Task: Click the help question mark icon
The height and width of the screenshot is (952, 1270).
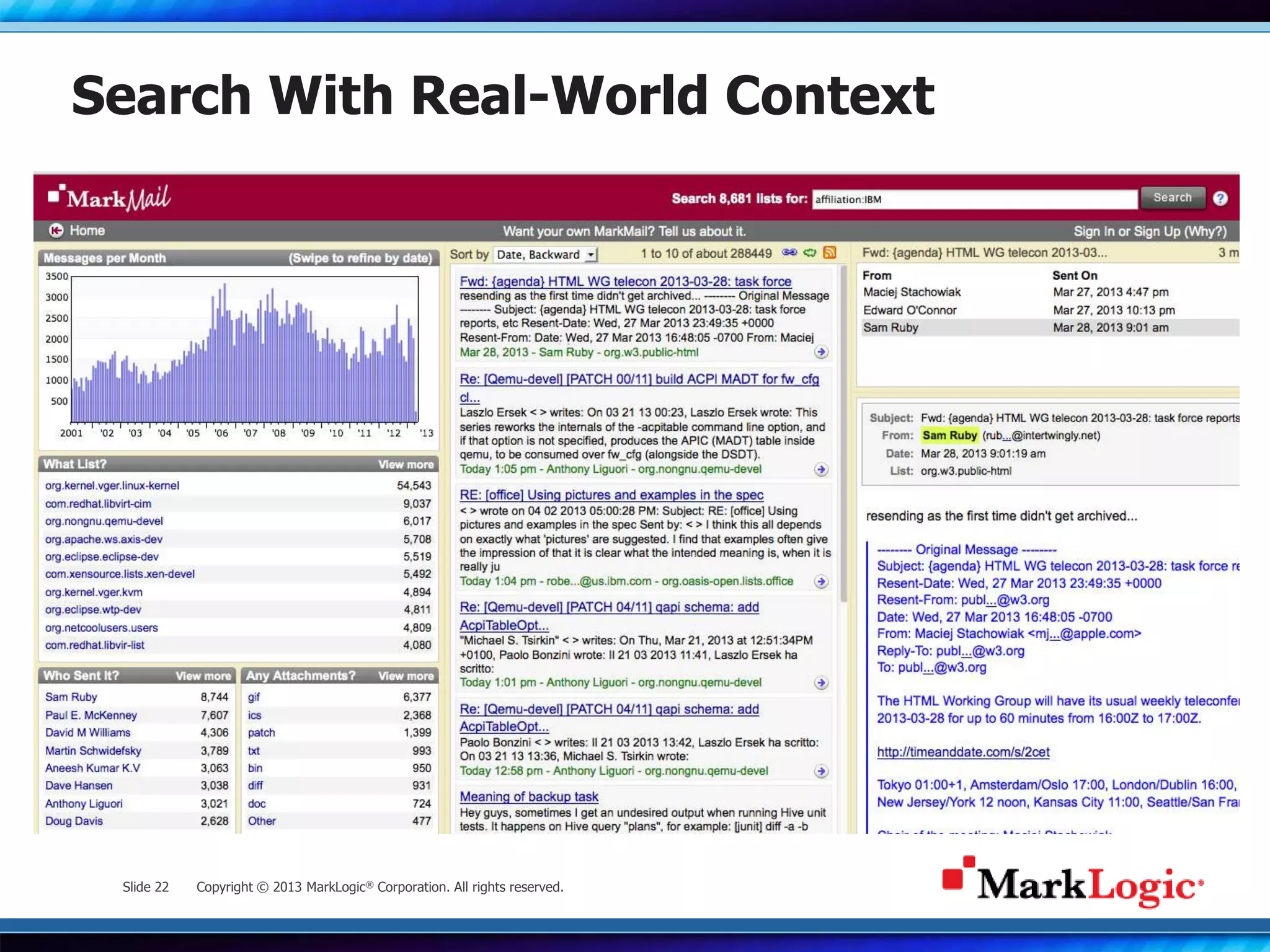Action: [x=1220, y=198]
